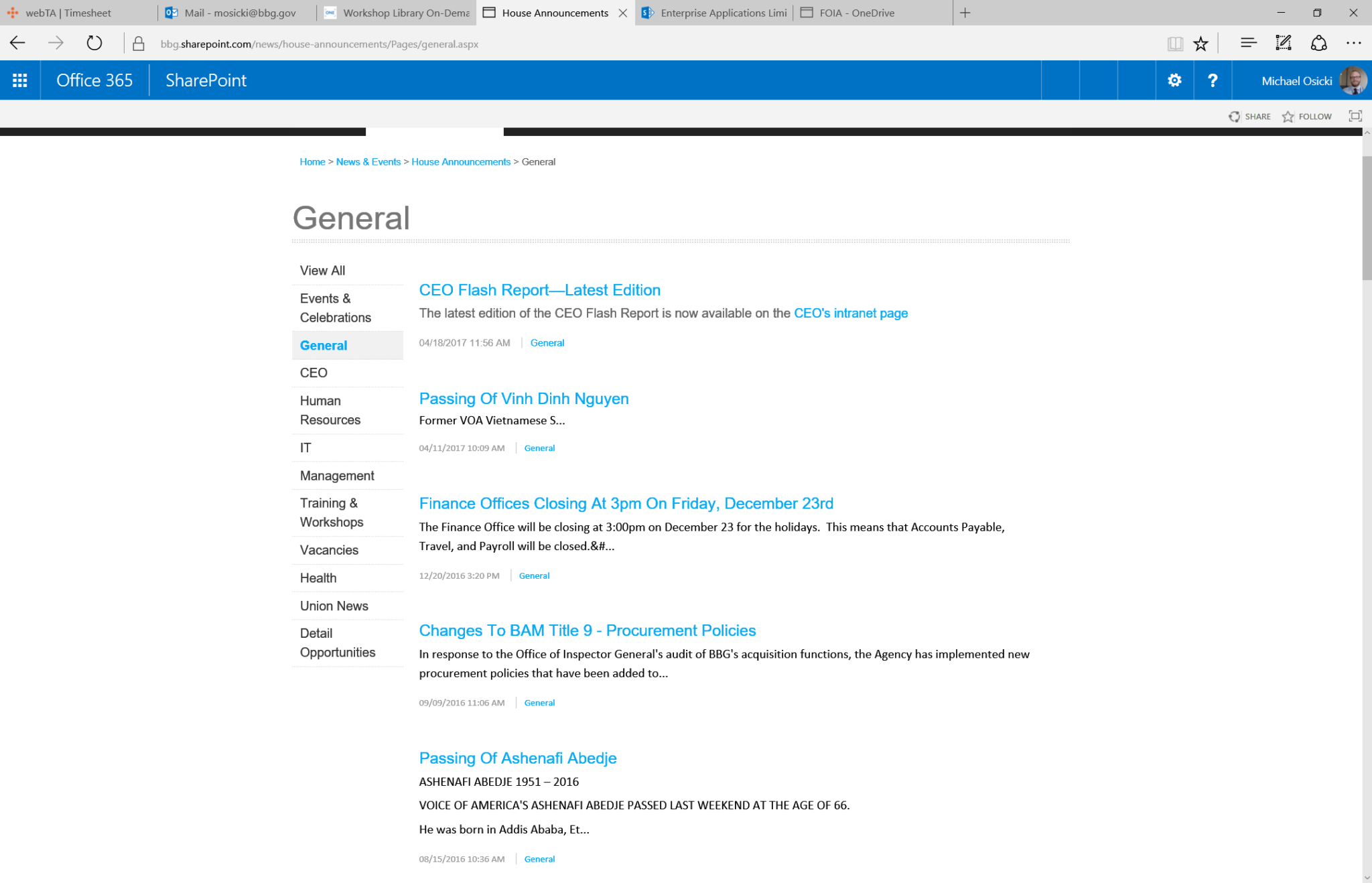Screen dimensions: 1372x883
Task: Select Human Resources in the sidebar
Action: 330,410
